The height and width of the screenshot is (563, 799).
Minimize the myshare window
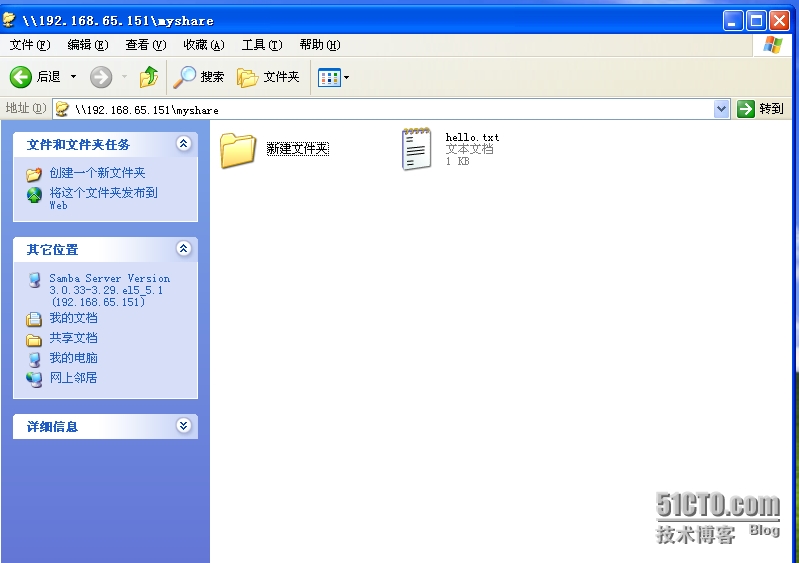click(x=733, y=21)
